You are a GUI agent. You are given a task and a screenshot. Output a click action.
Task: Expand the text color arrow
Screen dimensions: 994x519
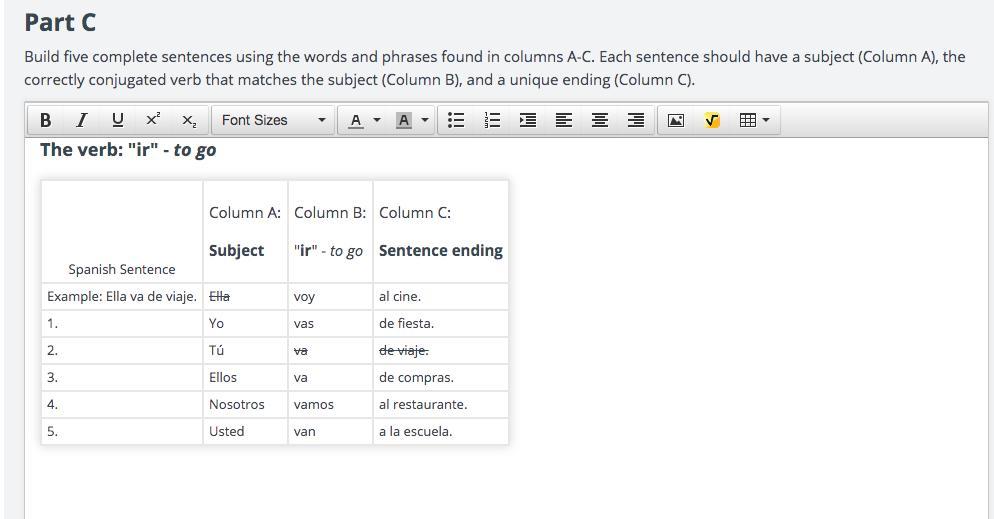click(x=377, y=120)
